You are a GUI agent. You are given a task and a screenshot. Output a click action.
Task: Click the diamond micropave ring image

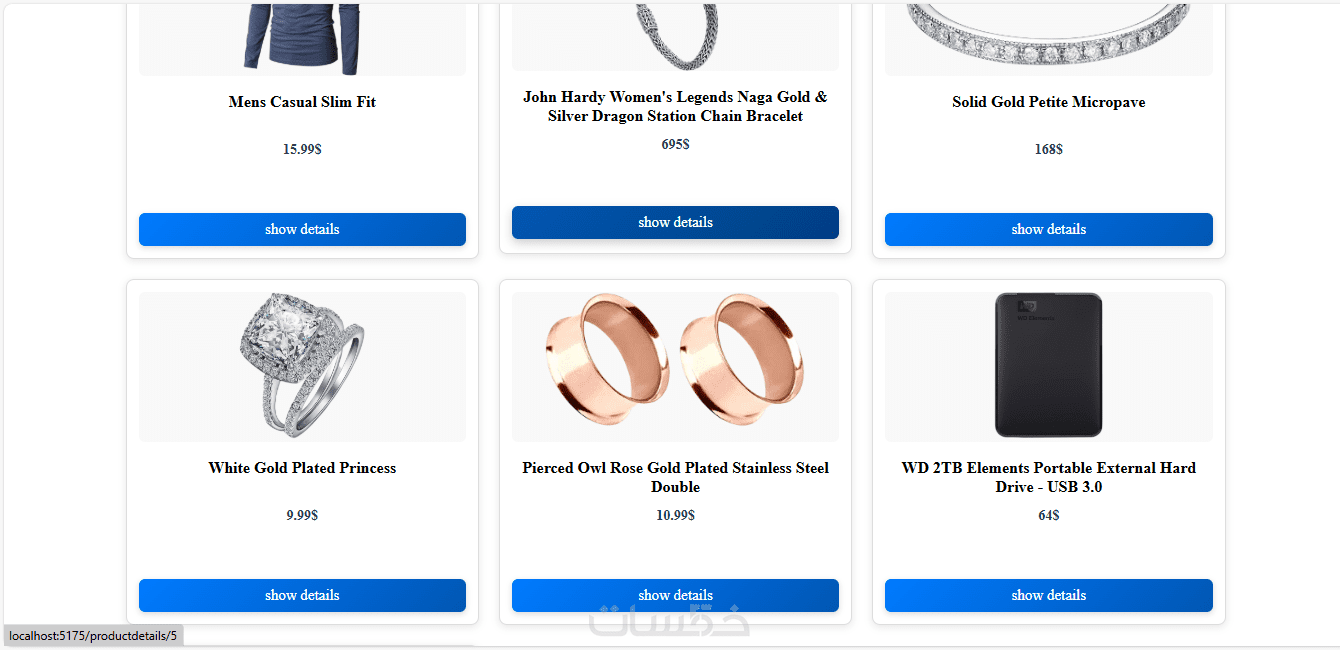click(1048, 38)
